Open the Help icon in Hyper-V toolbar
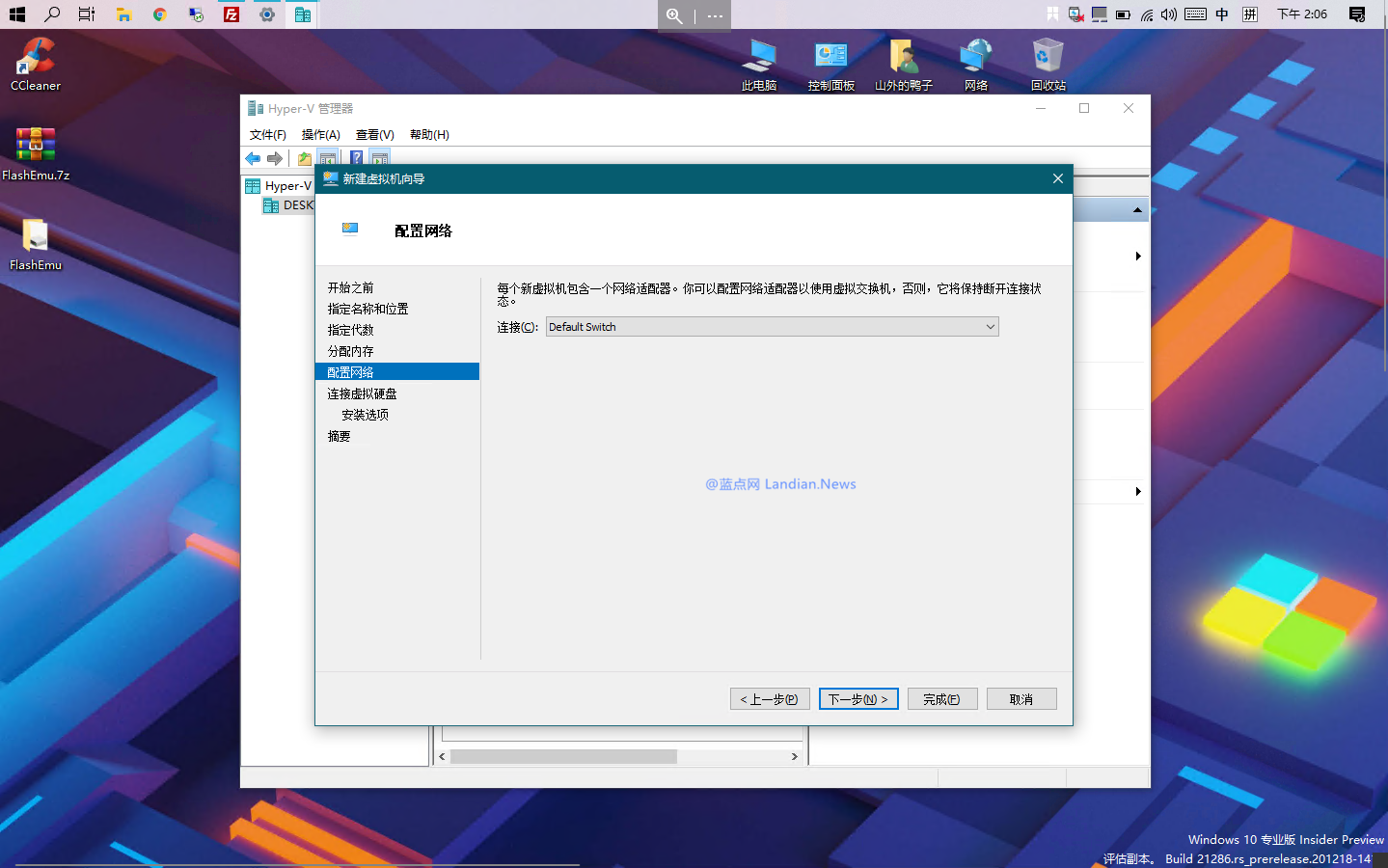Image resolution: width=1388 pixels, height=868 pixels. tap(356, 158)
